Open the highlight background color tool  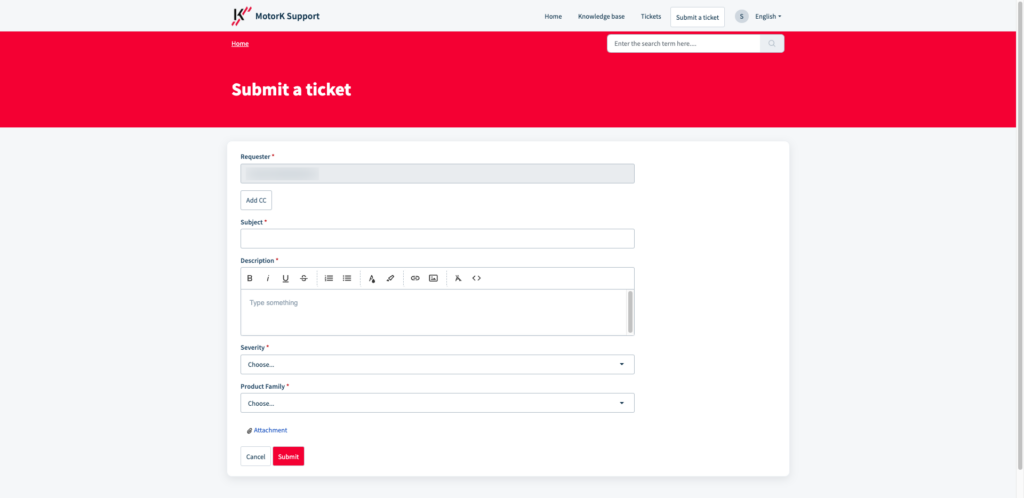point(391,278)
